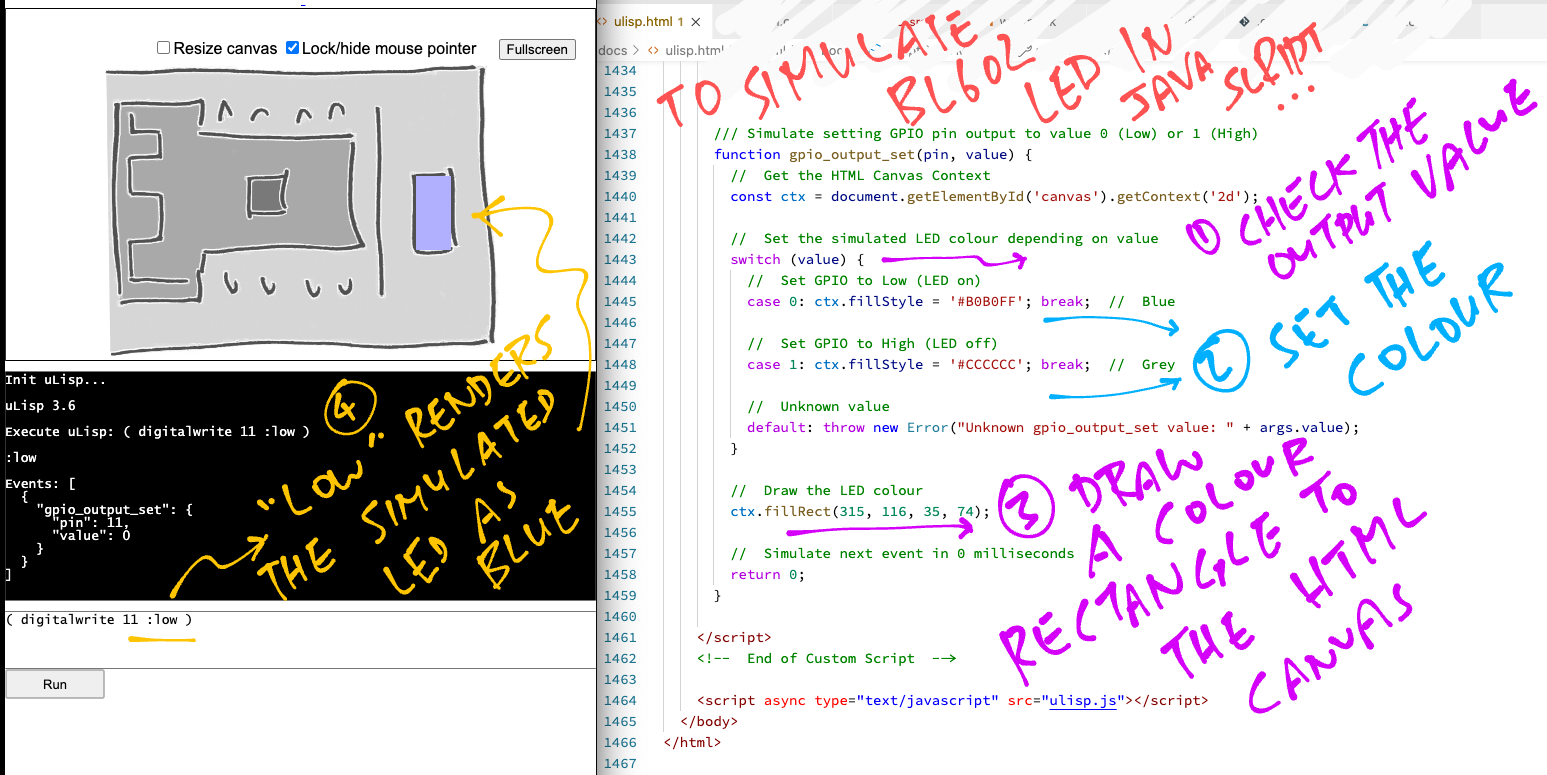The width and height of the screenshot is (1547, 775).
Task: Focus the uLisp command input box
Action: tap(300, 639)
